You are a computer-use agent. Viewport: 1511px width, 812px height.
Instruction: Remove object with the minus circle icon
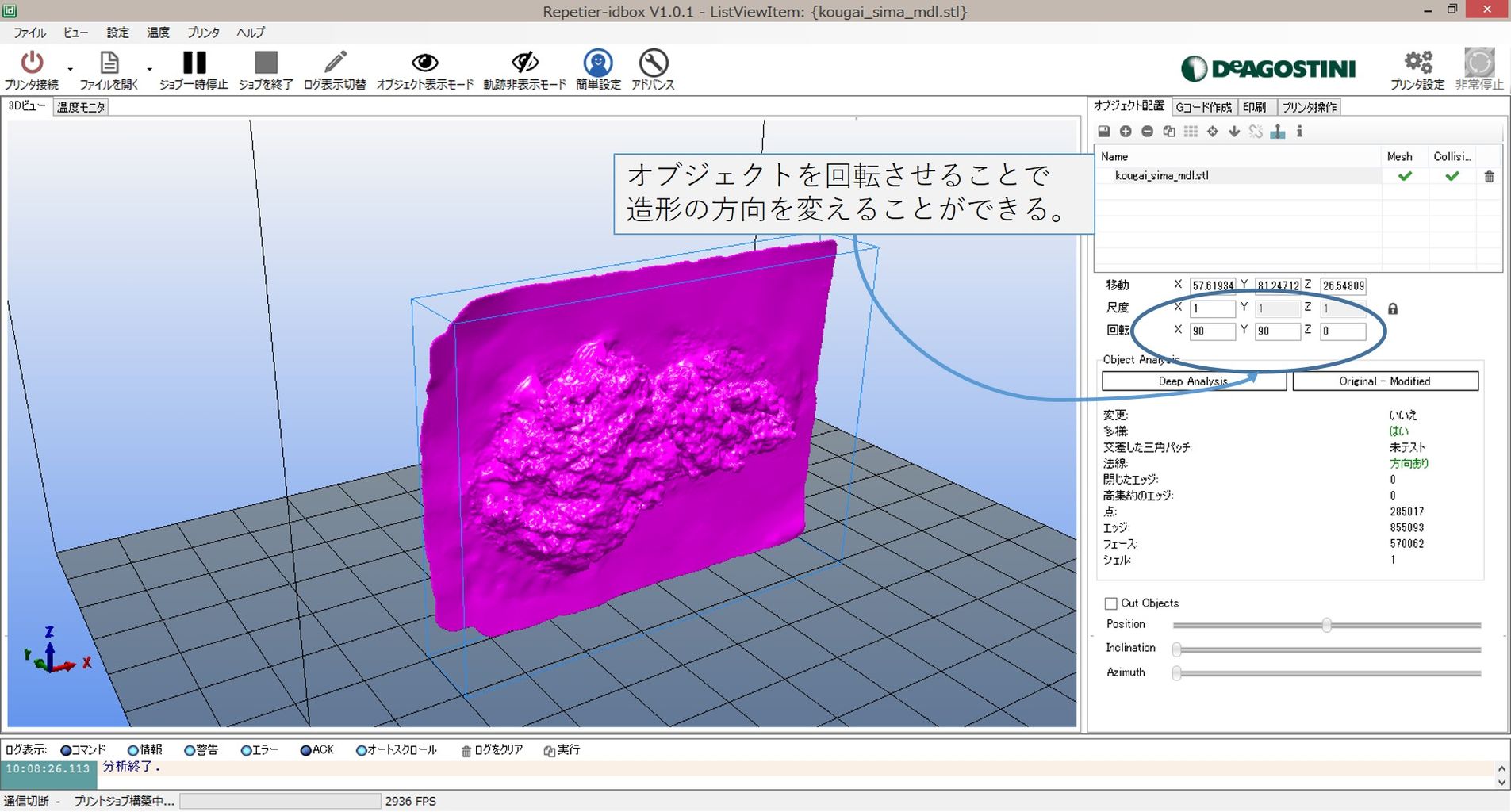click(1147, 132)
